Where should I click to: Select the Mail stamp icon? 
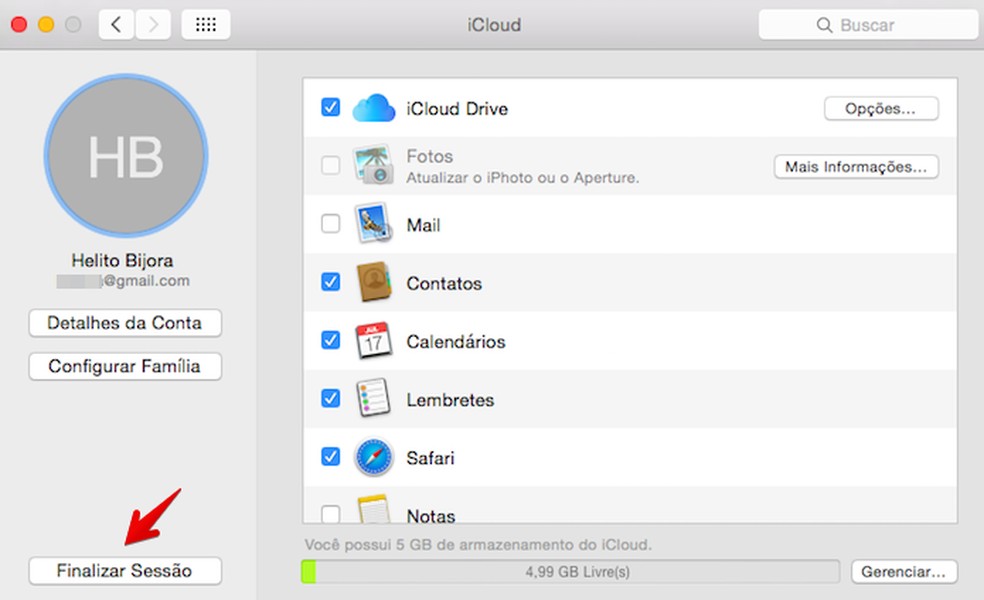pos(373,224)
